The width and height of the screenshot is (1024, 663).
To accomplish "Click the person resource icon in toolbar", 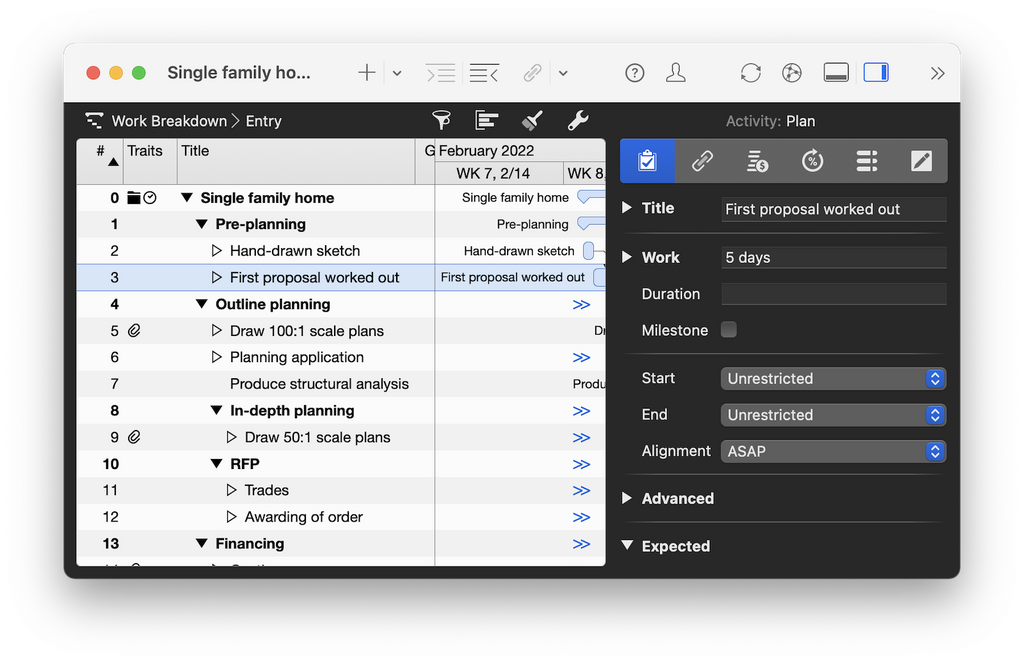I will pos(677,73).
